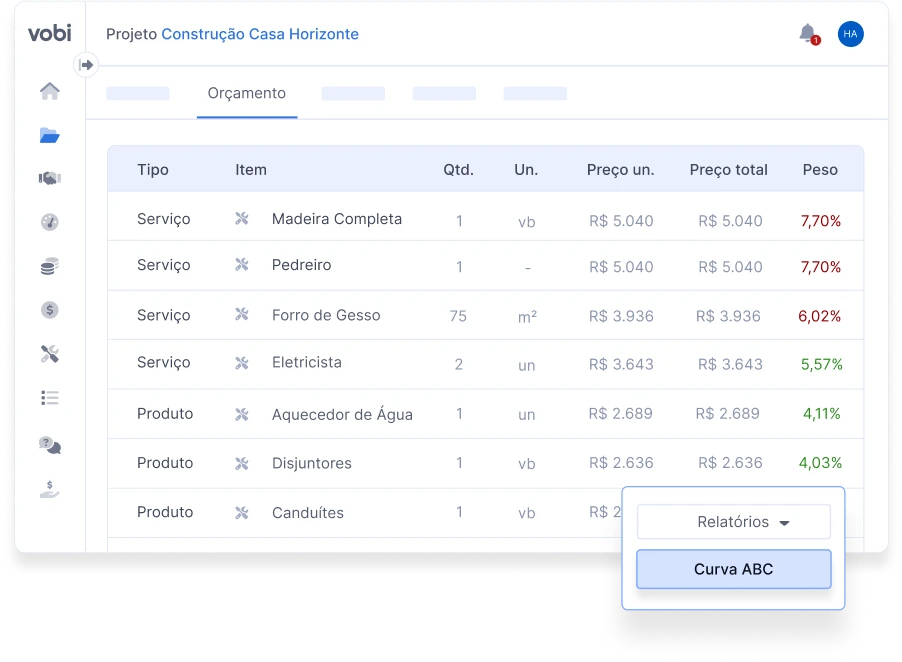Open the hand holding dollar icon
The height and width of the screenshot is (662, 902).
(x=49, y=489)
